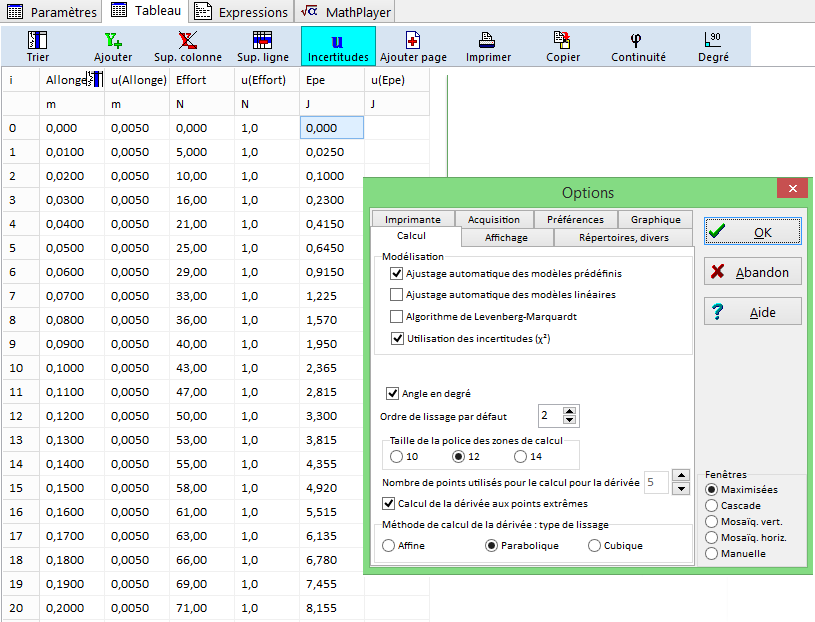The width and height of the screenshot is (815, 622).
Task: Click Effort cell with value 5,000
Action: [202, 152]
